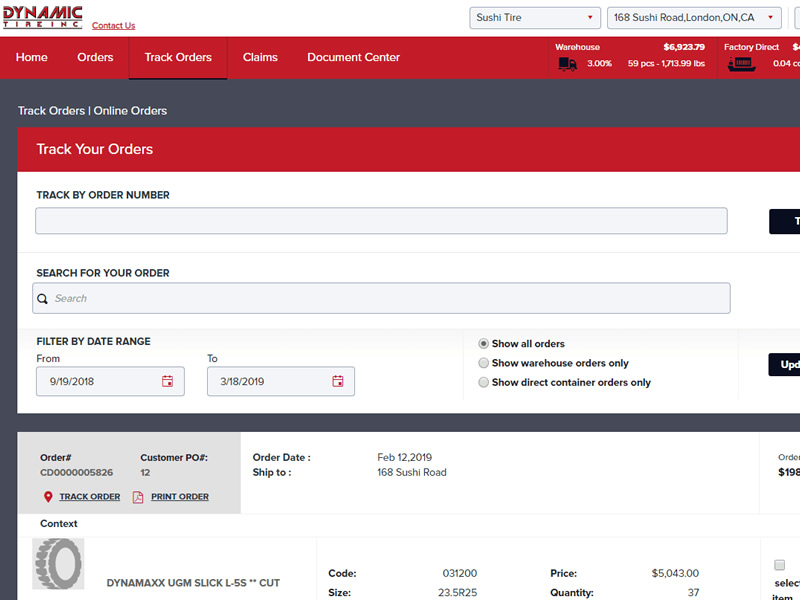Viewport: 800px width, 600px height.
Task: Click the price value $5,043.00
Action: (675, 573)
